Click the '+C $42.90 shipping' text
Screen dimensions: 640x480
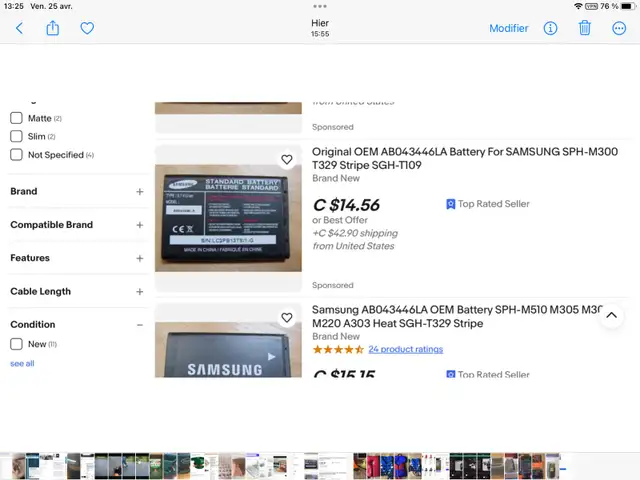pyautogui.click(x=355, y=233)
